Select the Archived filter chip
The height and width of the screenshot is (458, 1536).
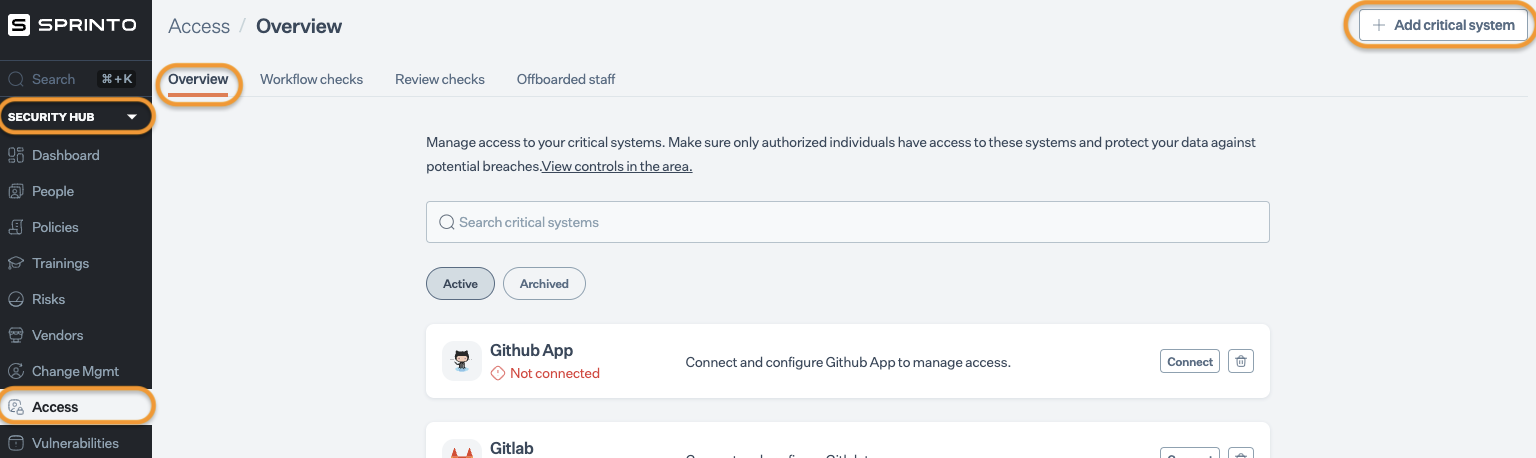(544, 283)
